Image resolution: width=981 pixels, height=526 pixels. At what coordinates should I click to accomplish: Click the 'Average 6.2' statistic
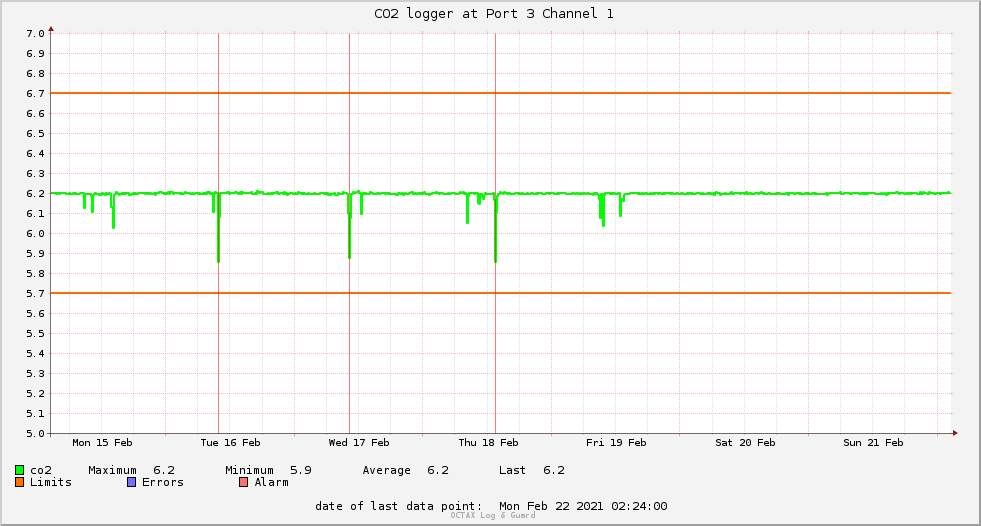click(x=405, y=470)
